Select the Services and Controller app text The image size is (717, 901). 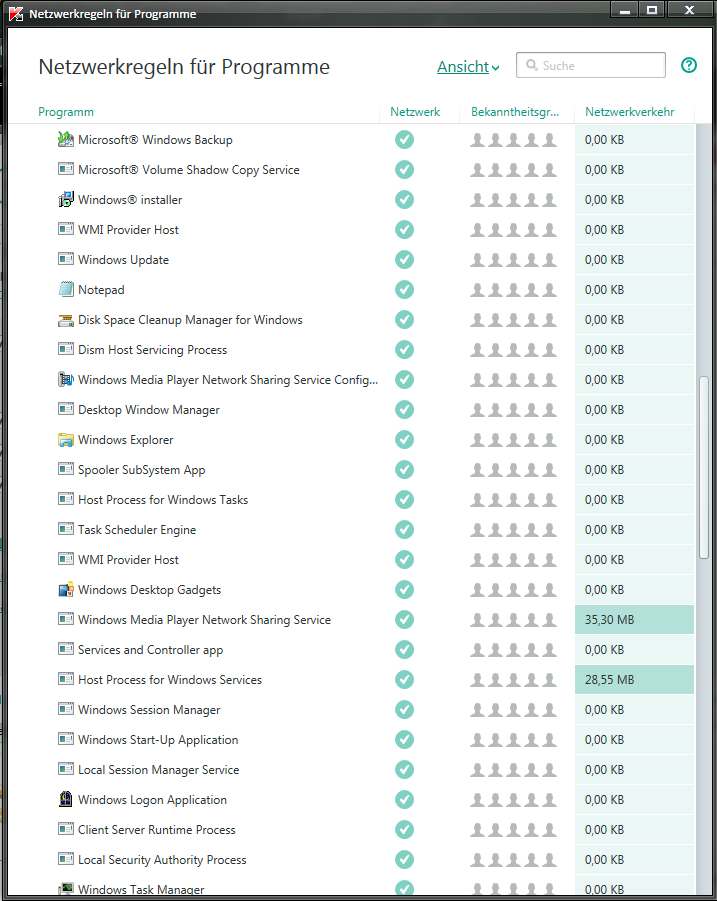click(x=151, y=650)
